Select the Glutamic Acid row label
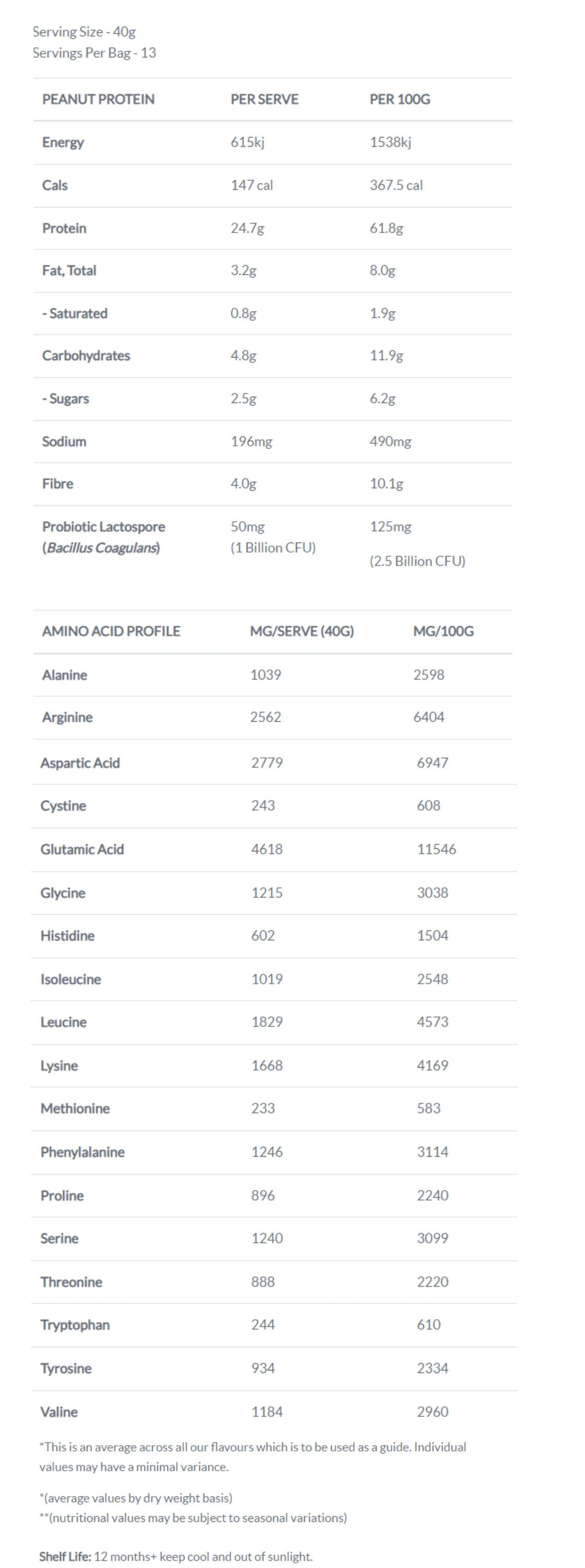 point(82,849)
